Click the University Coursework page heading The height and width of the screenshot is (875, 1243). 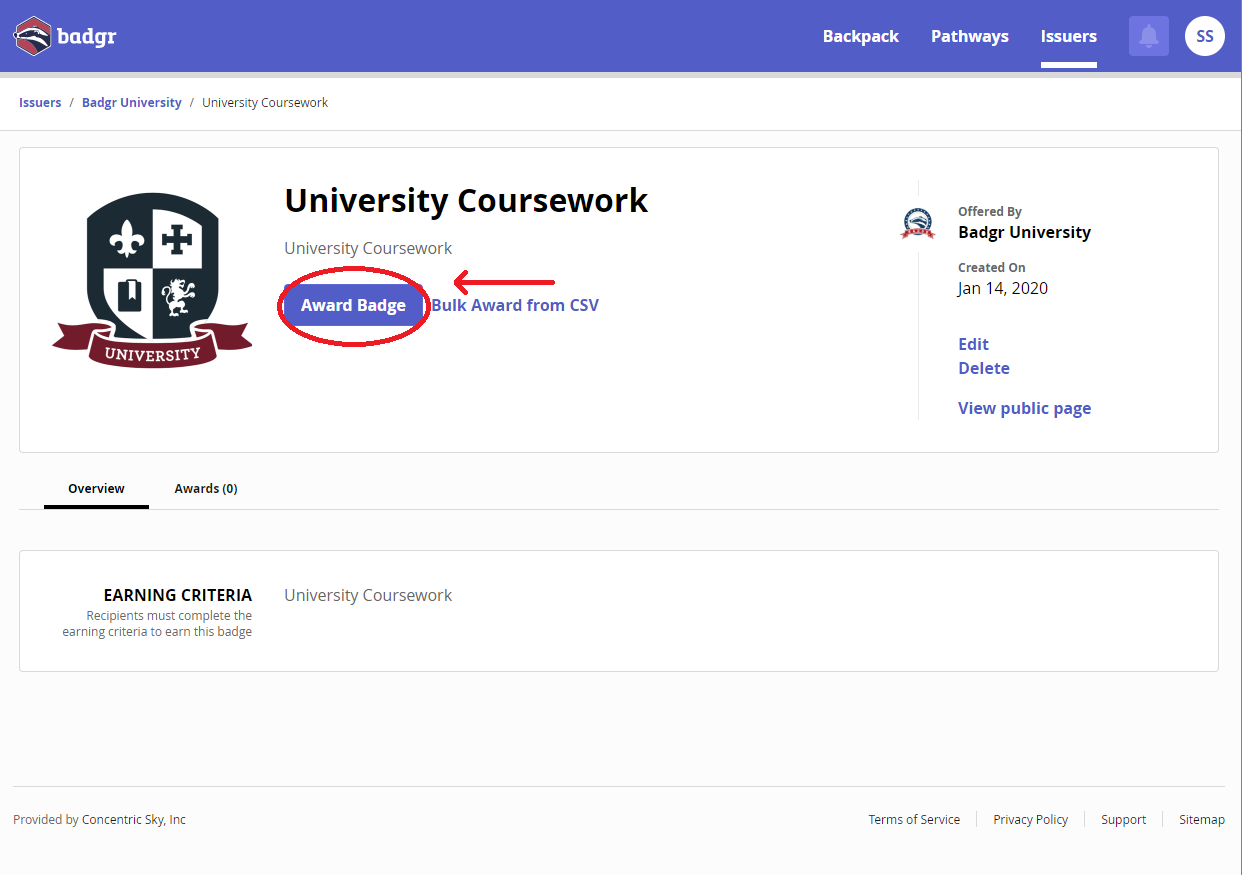[x=466, y=200]
